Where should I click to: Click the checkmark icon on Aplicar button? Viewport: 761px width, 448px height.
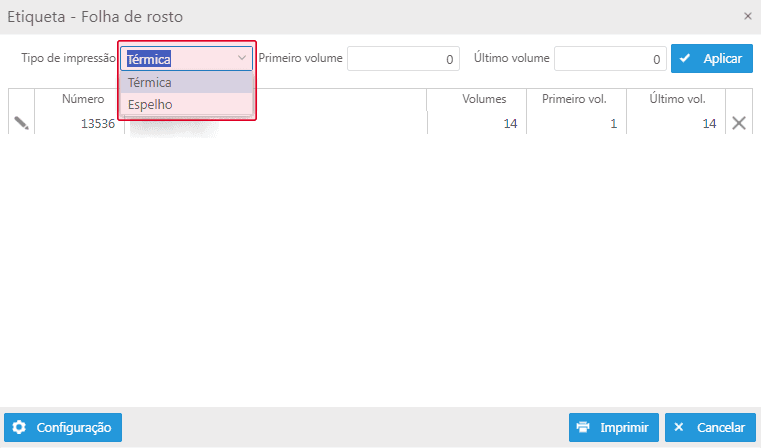point(685,58)
